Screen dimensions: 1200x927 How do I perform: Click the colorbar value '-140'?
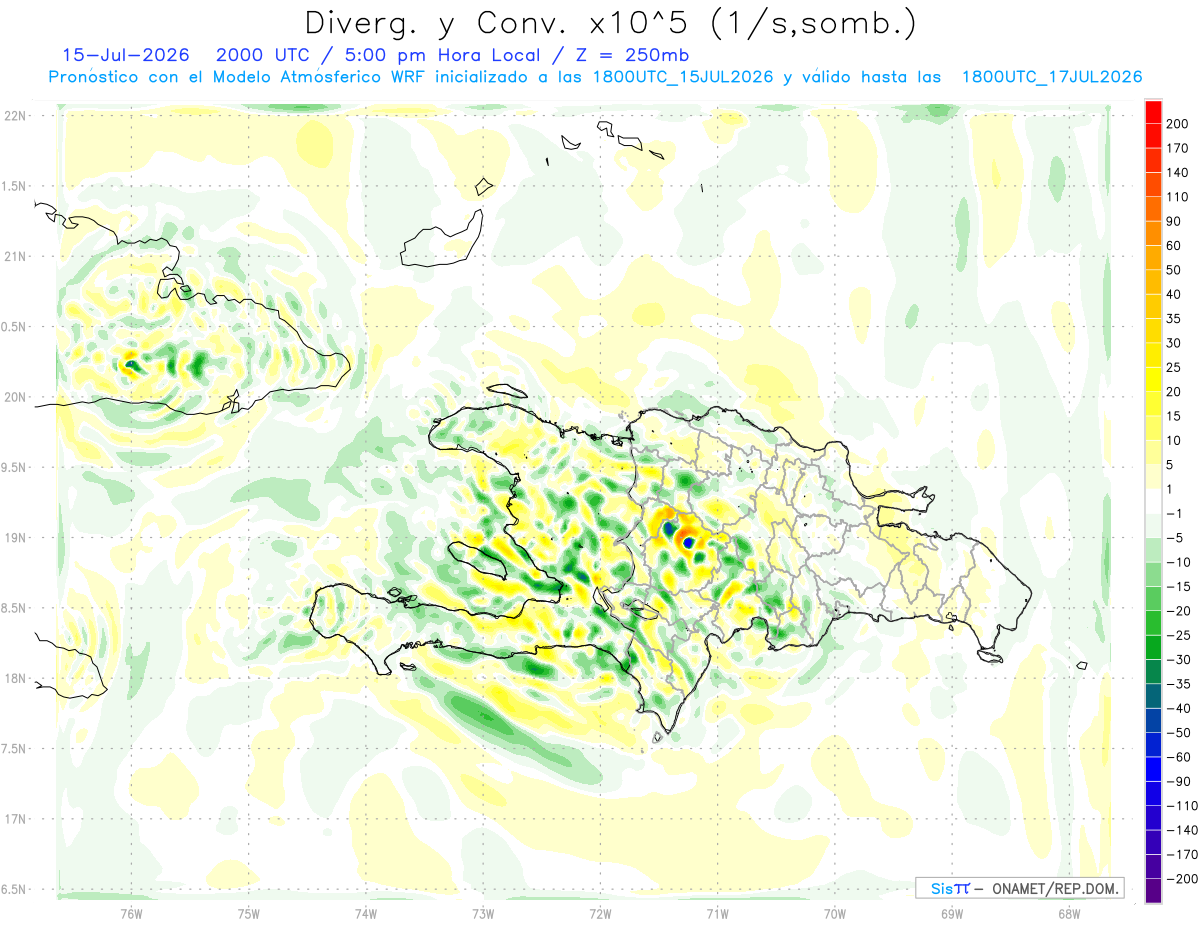pos(1182,830)
